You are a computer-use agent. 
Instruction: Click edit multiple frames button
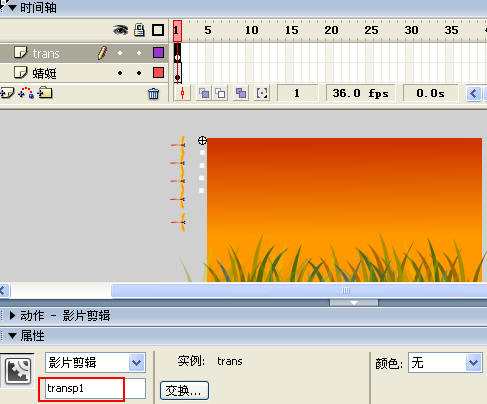(x=241, y=93)
